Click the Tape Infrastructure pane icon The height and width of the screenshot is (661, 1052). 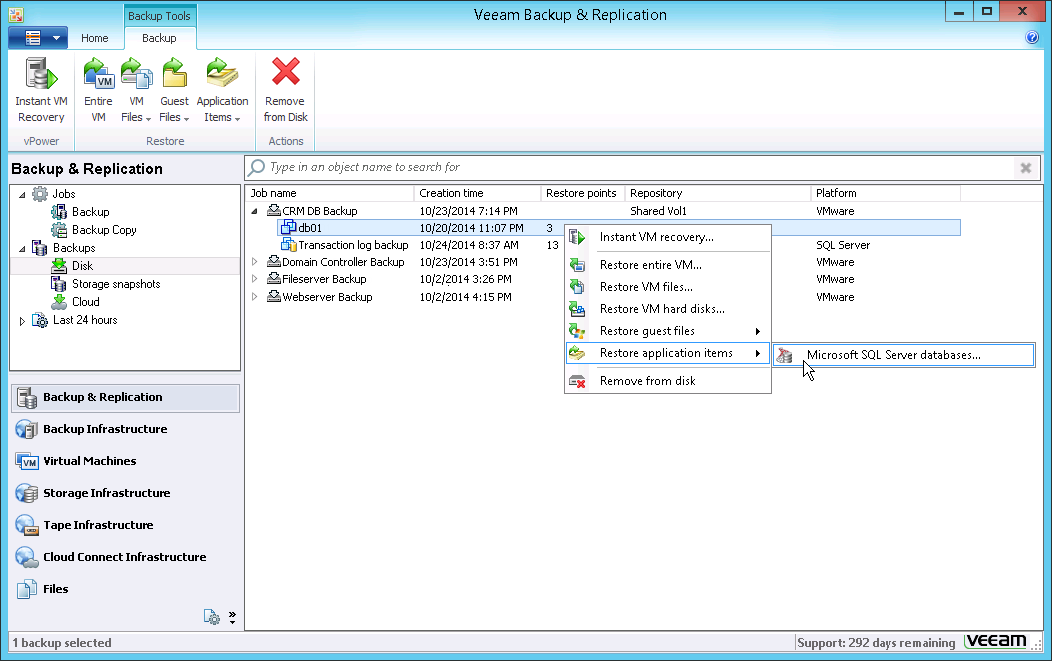point(27,525)
